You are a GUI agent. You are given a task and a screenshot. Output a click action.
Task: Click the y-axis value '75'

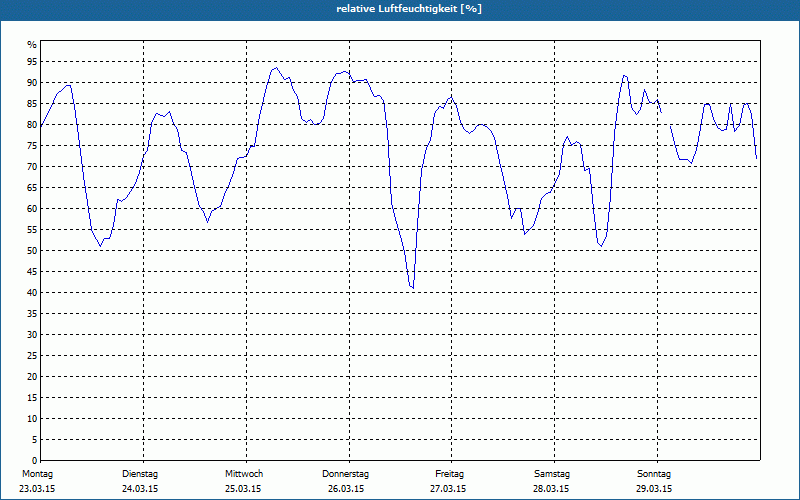click(x=32, y=145)
